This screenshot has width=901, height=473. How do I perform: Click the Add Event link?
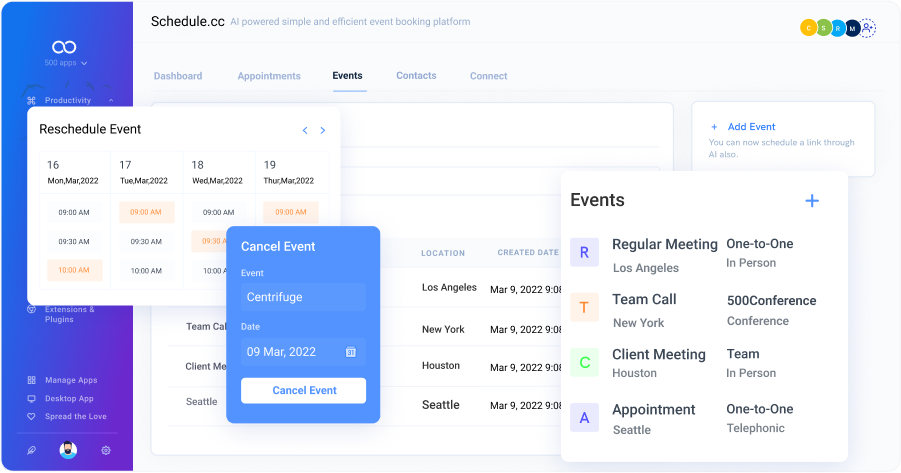[x=751, y=127]
